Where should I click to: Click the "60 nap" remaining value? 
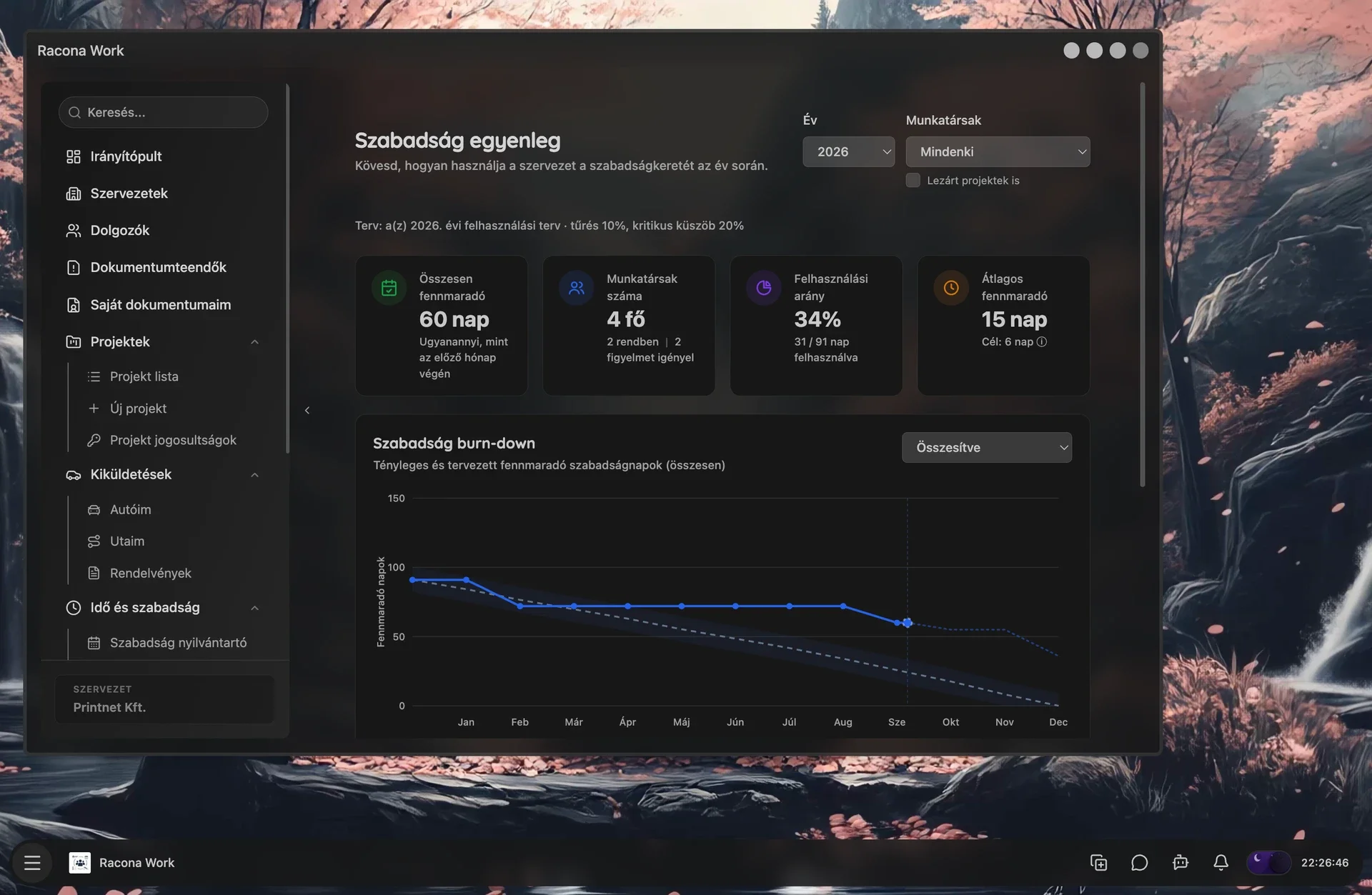[454, 319]
